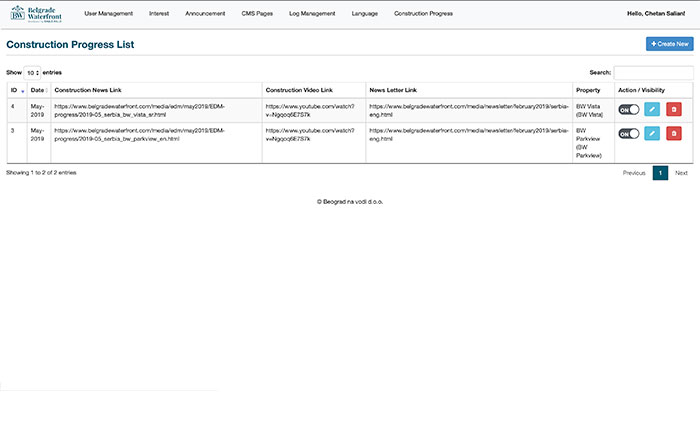
Task: Open the User Management menu
Action: pos(108,14)
